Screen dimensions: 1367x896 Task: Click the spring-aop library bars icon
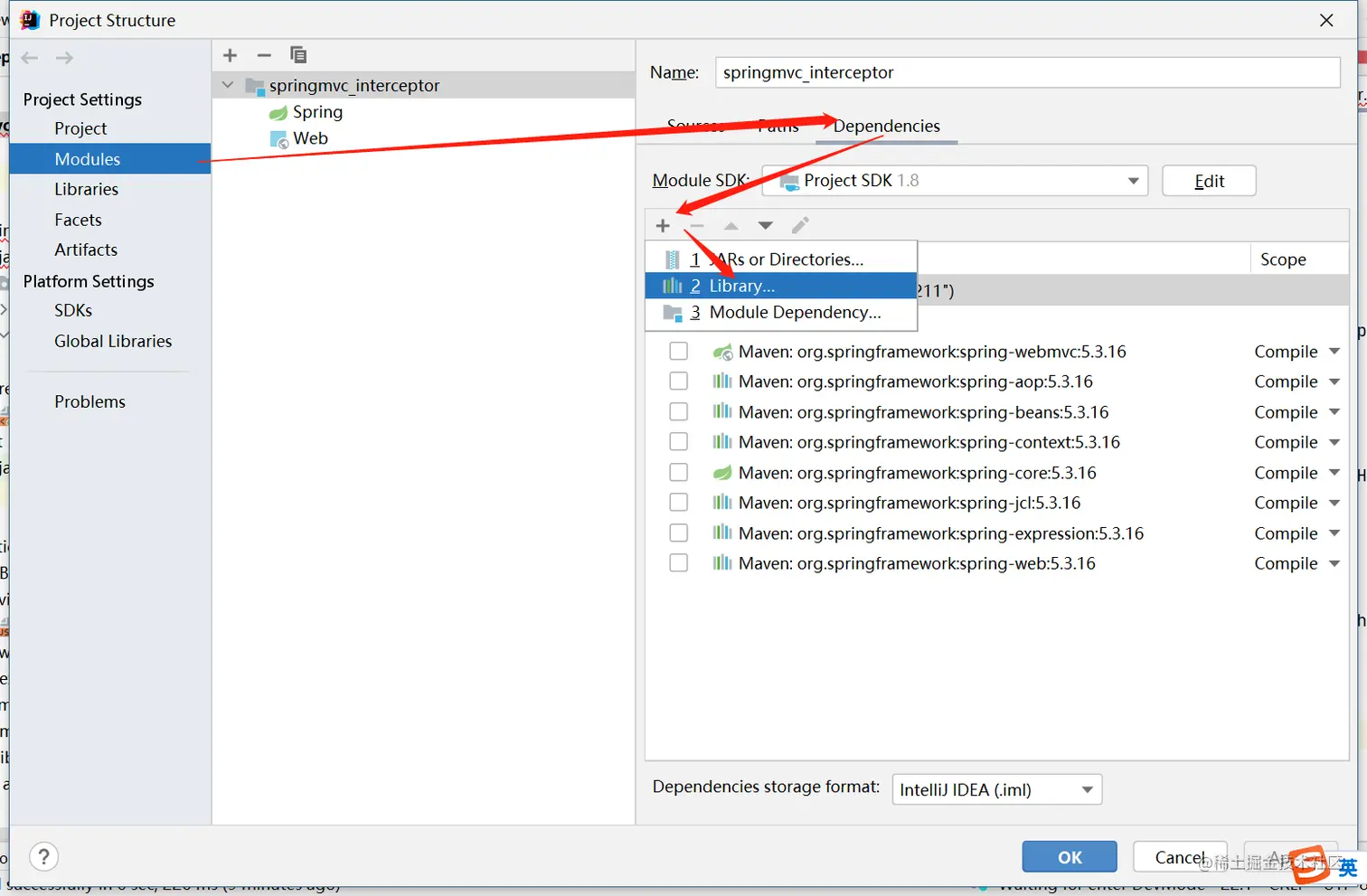click(x=722, y=382)
